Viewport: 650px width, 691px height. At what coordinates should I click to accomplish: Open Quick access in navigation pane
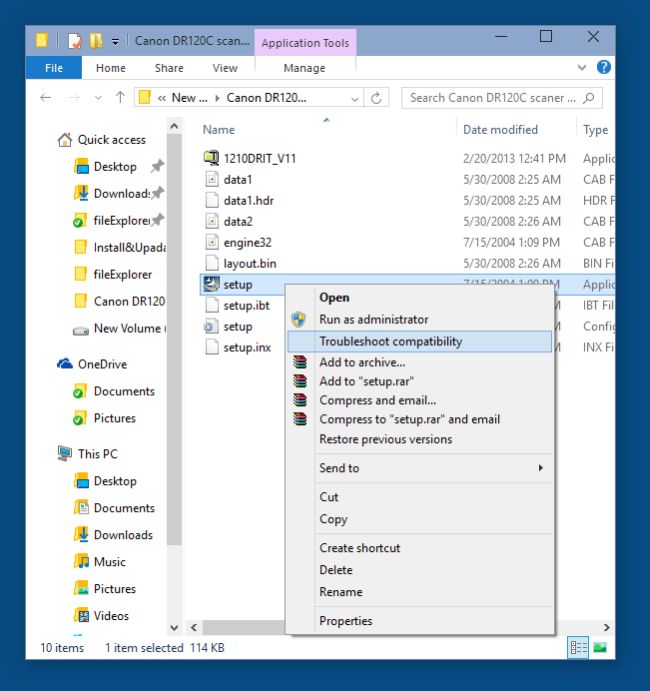[111, 140]
